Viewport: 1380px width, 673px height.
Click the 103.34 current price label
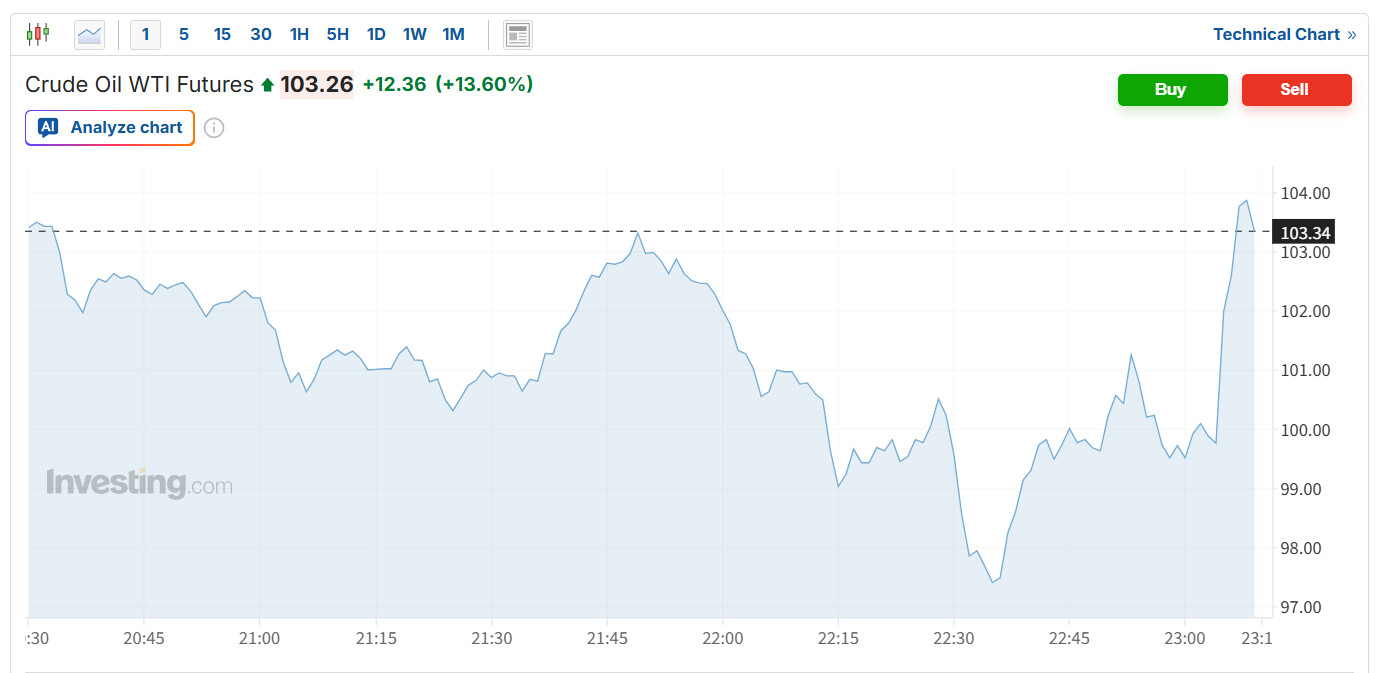point(1305,233)
